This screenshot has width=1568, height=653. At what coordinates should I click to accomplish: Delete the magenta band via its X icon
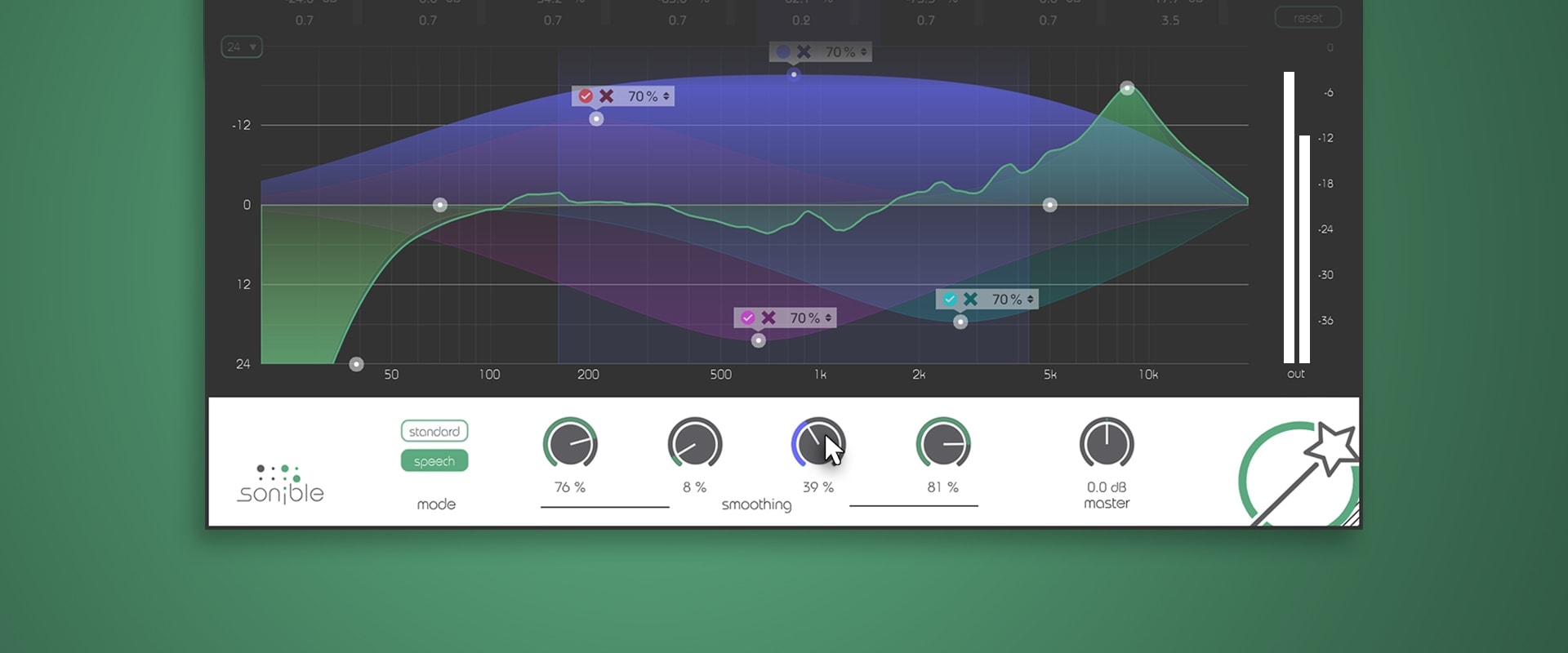[x=768, y=318]
